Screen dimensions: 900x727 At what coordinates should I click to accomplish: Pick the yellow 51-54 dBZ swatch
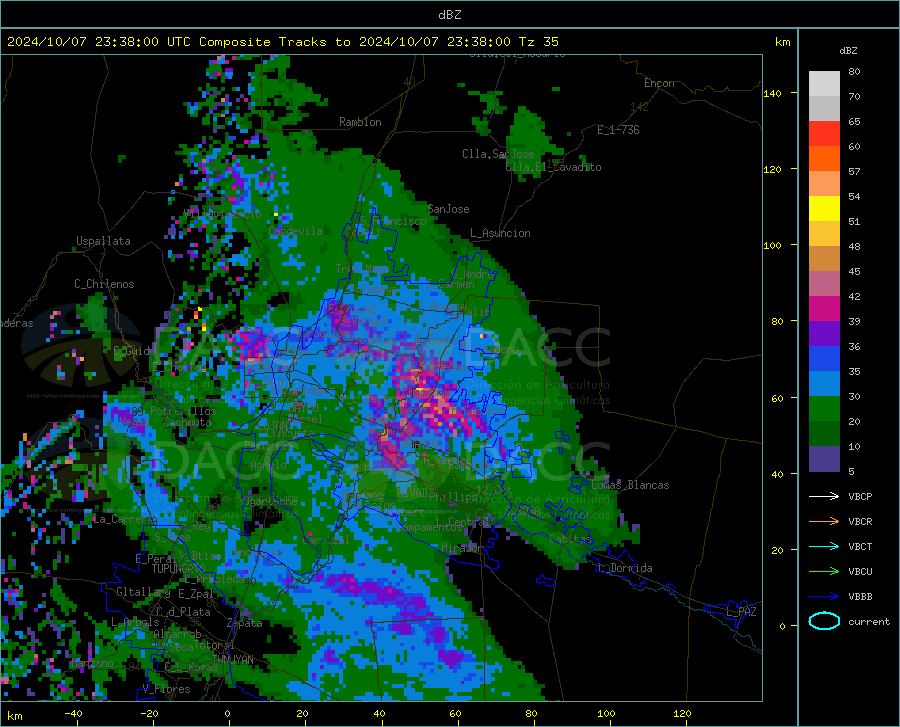pos(824,209)
